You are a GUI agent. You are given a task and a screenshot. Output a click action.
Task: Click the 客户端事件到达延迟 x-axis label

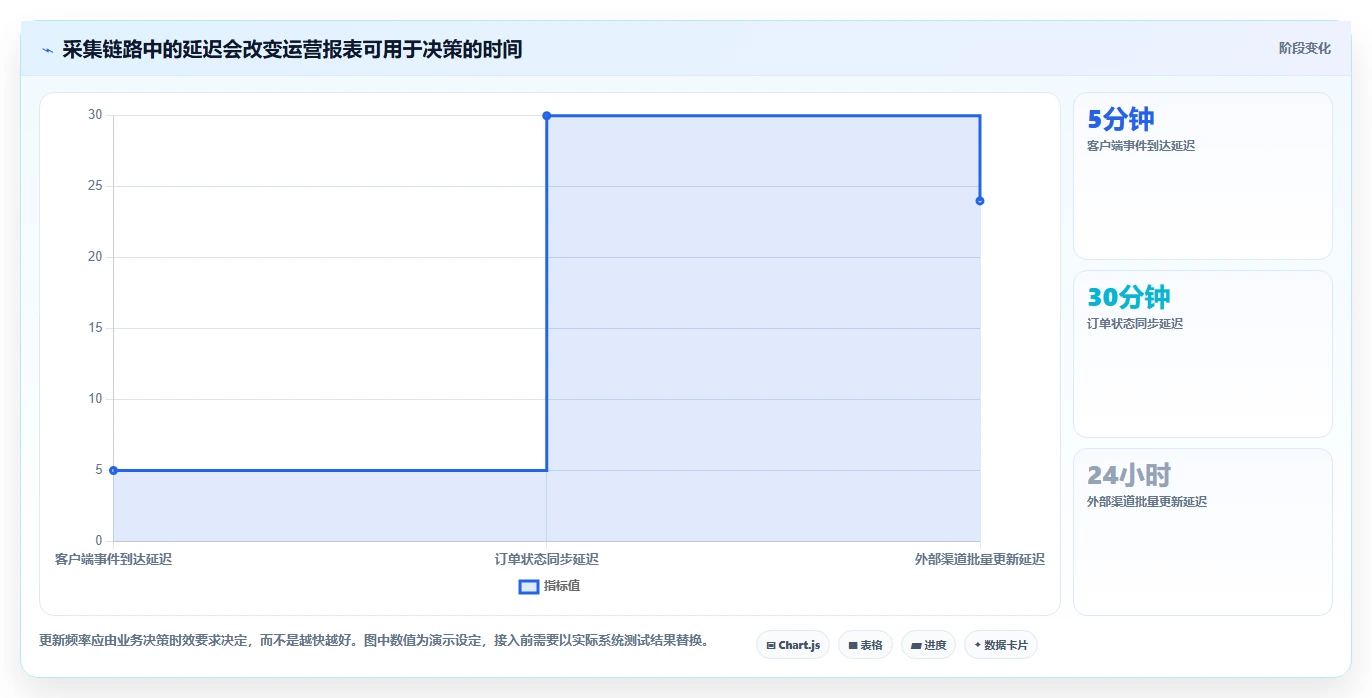[113, 559]
